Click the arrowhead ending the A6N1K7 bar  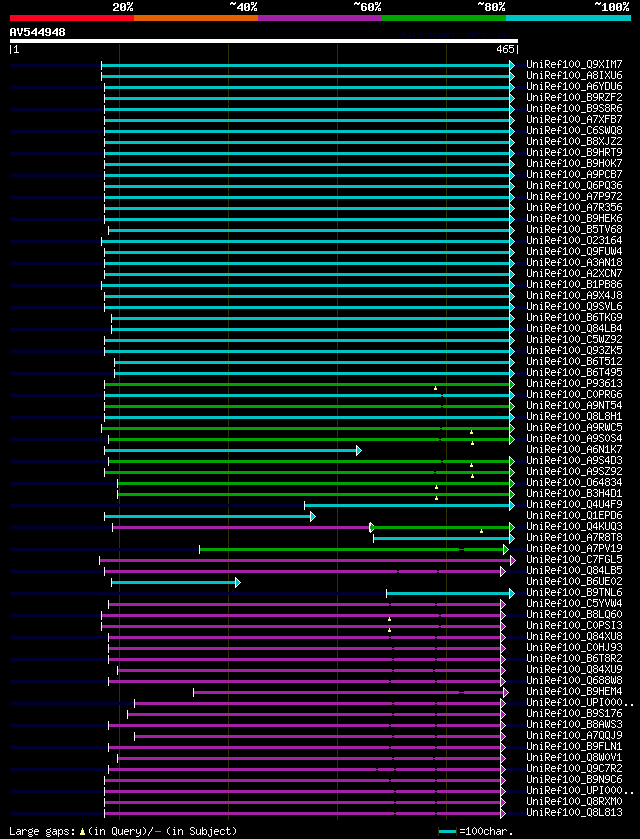tap(359, 450)
